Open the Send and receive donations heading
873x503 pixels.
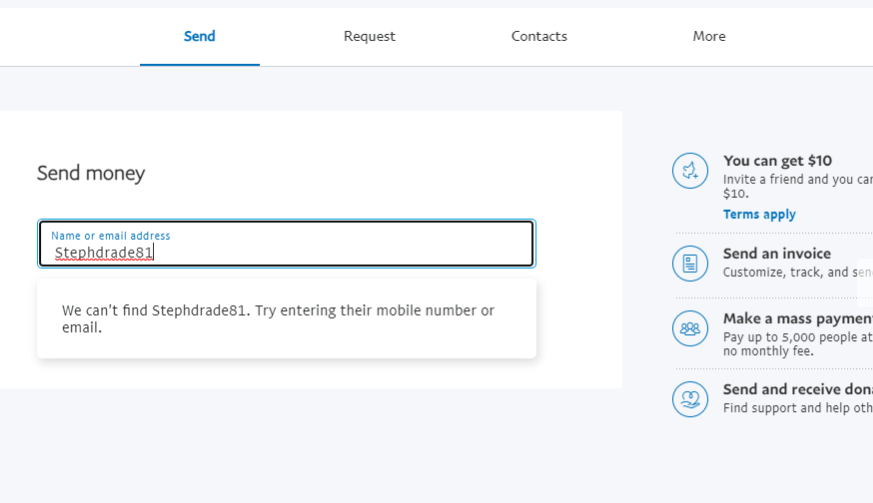[797, 389]
